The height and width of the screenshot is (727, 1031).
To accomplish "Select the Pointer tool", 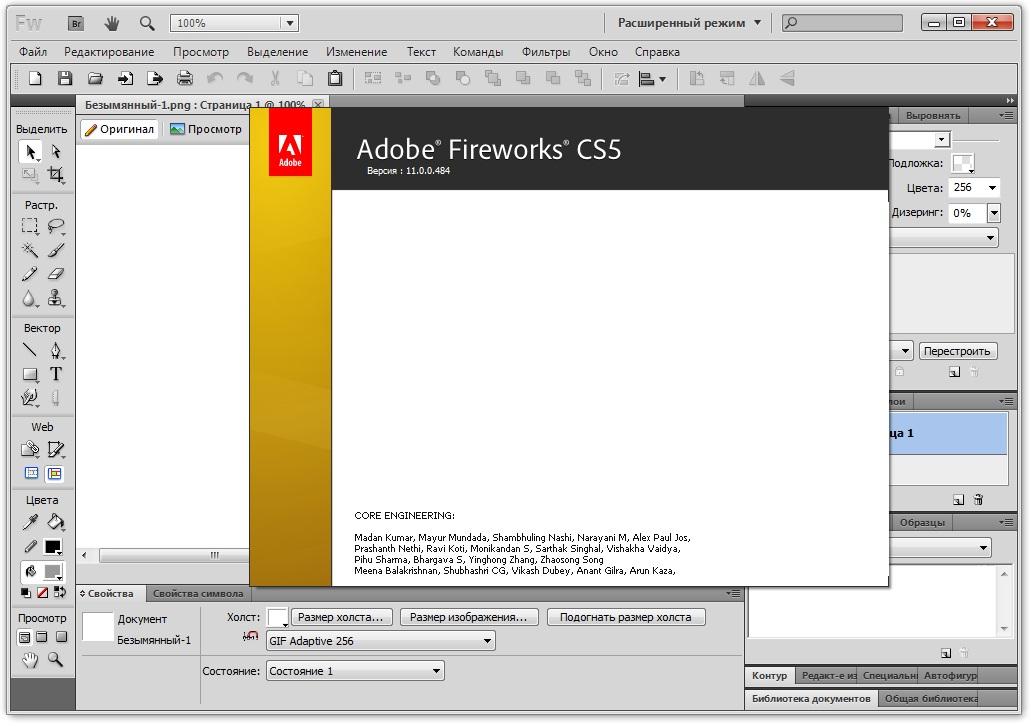I will (30, 152).
